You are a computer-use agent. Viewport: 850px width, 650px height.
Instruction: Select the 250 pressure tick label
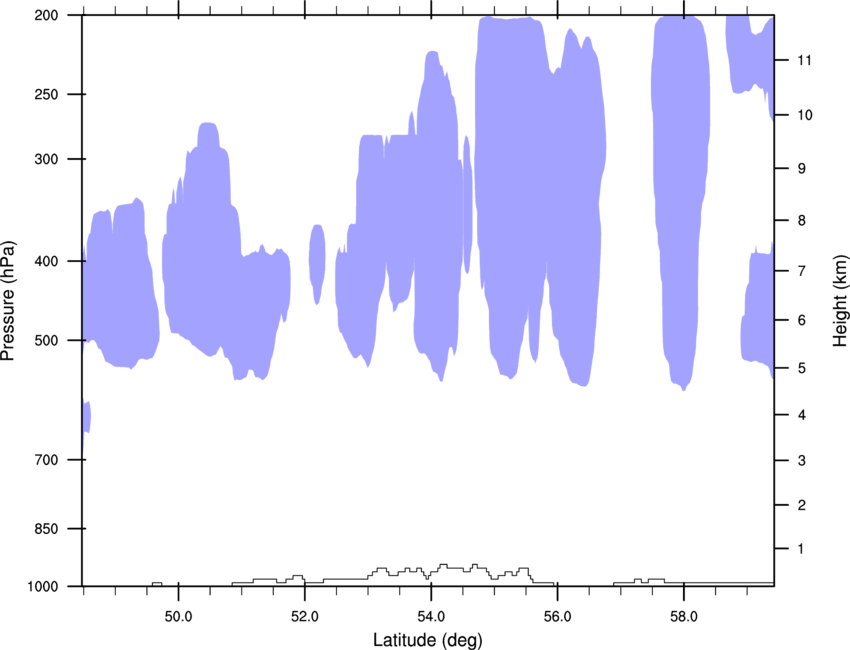[x=46, y=94]
